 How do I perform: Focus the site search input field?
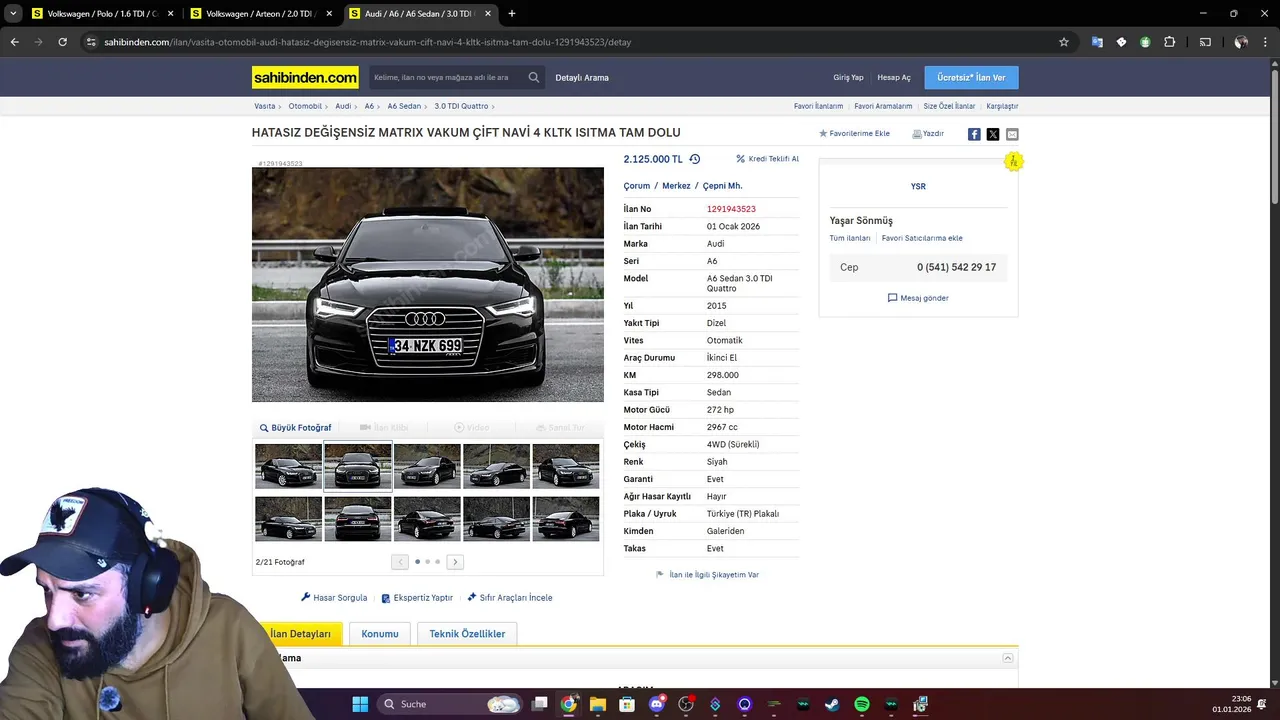coord(445,77)
